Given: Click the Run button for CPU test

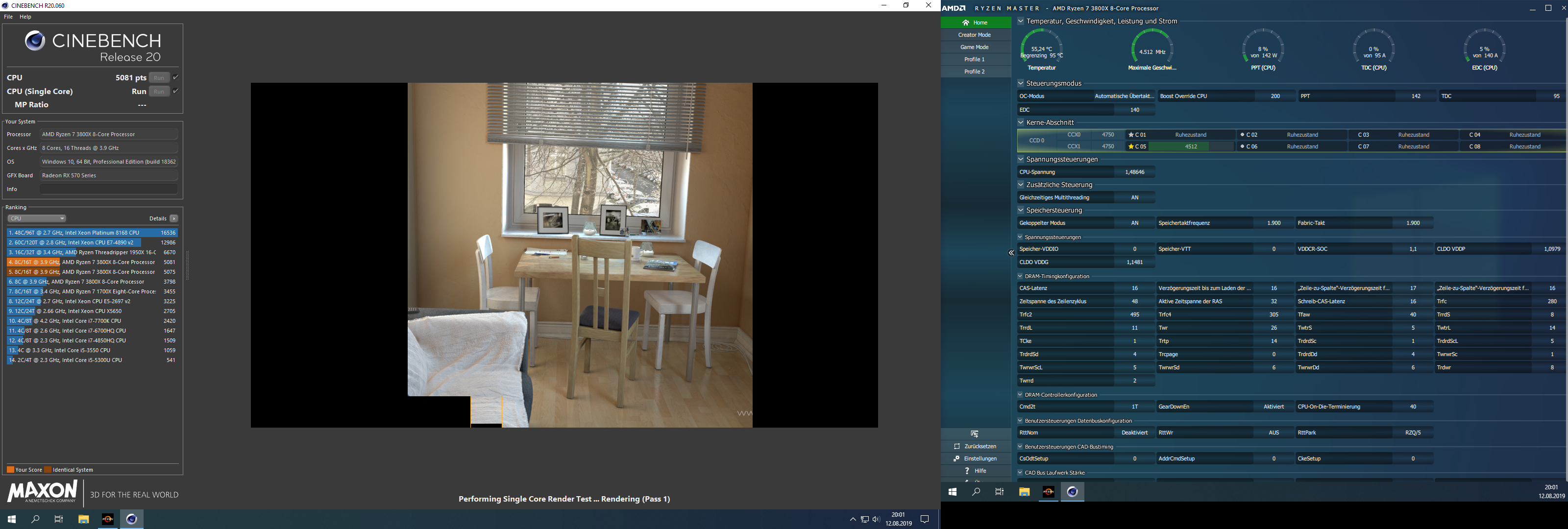Looking at the screenshot, I should point(159,77).
